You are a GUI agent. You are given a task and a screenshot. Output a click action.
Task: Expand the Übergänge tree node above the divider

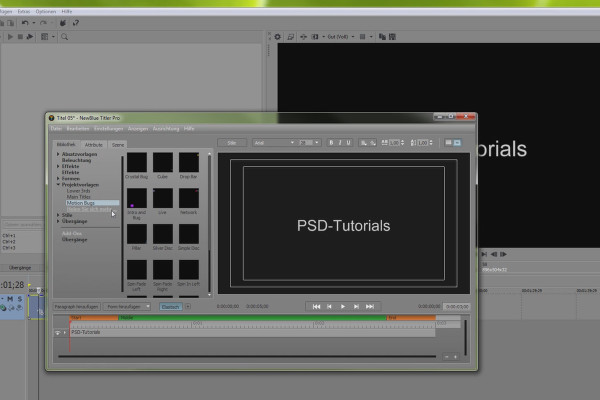[x=58, y=221]
